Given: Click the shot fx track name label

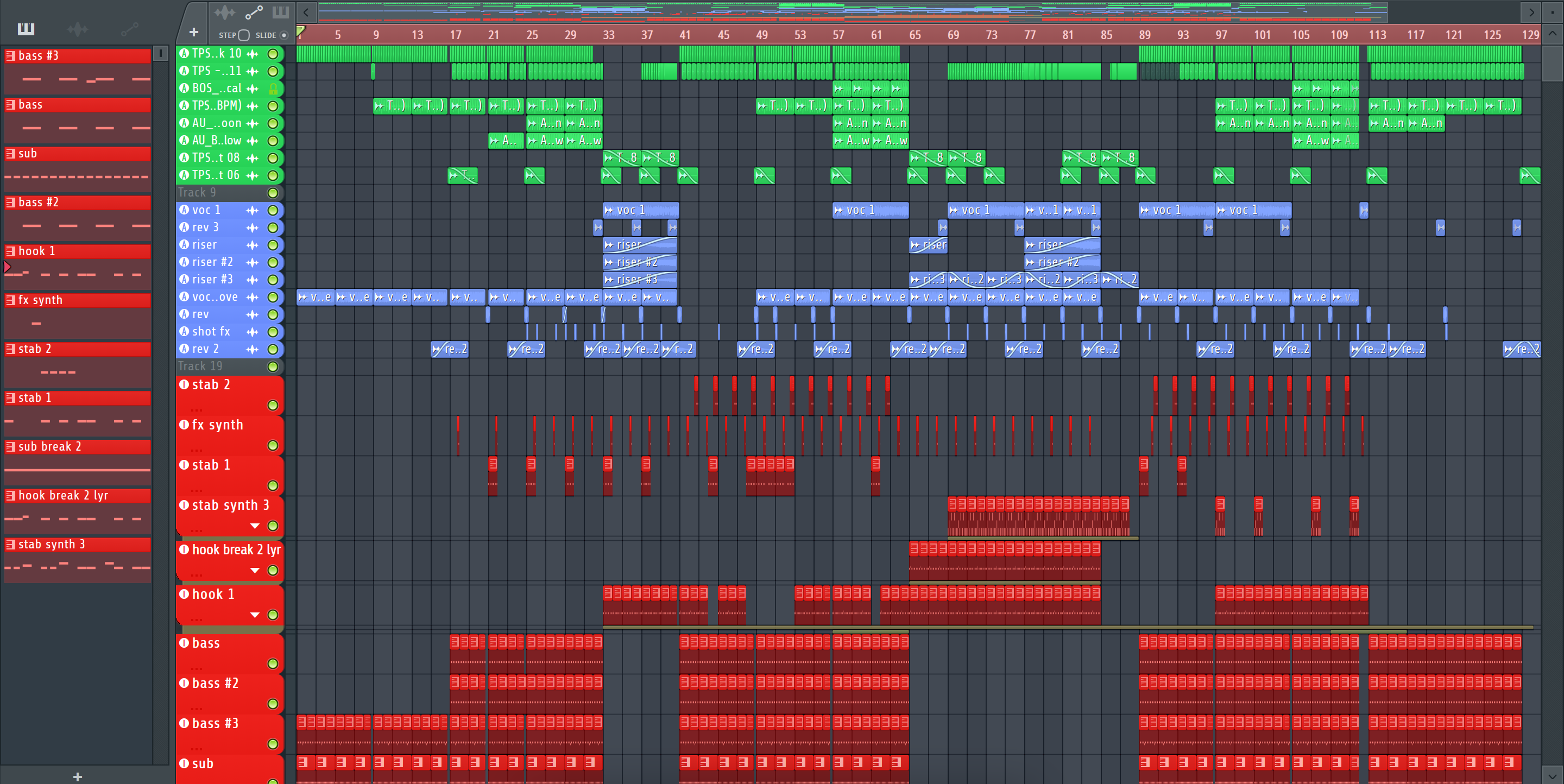Looking at the screenshot, I should (x=211, y=332).
